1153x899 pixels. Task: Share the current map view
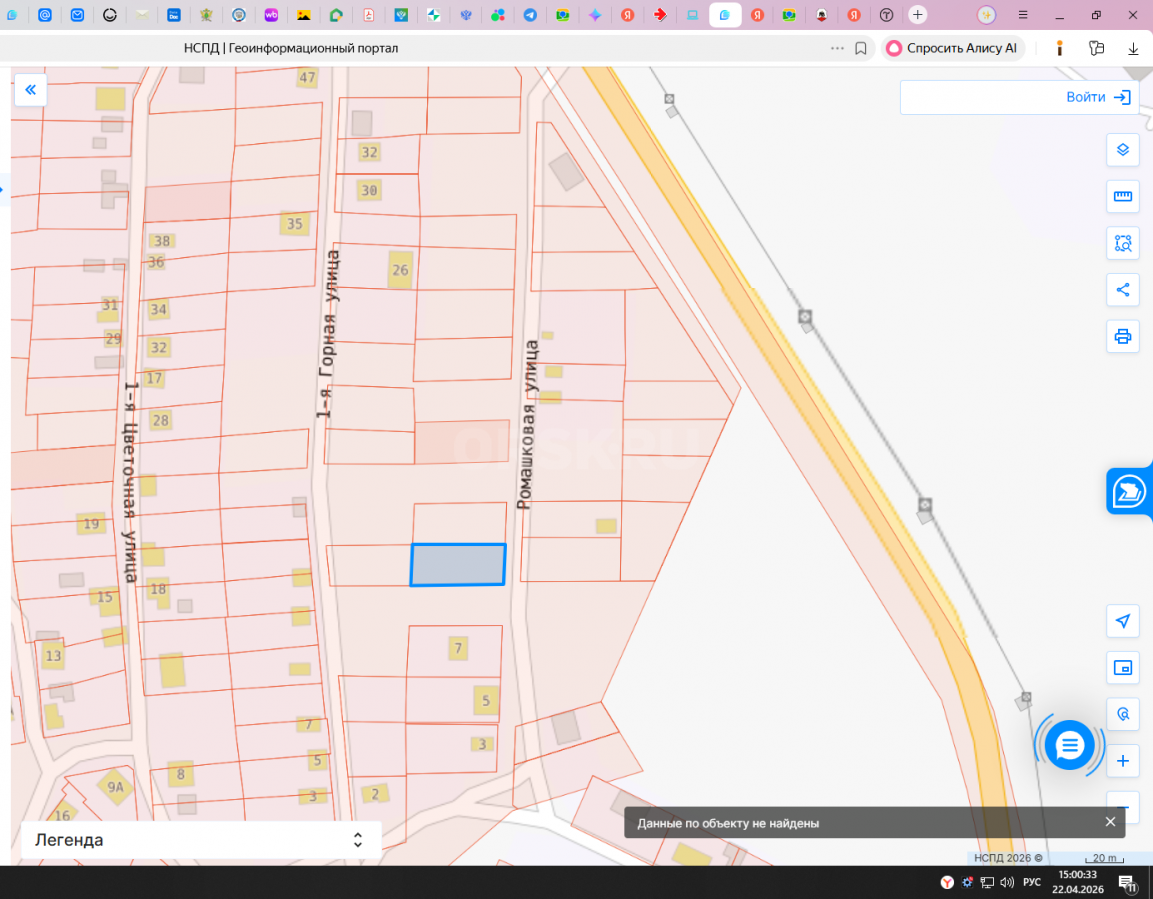pos(1122,290)
